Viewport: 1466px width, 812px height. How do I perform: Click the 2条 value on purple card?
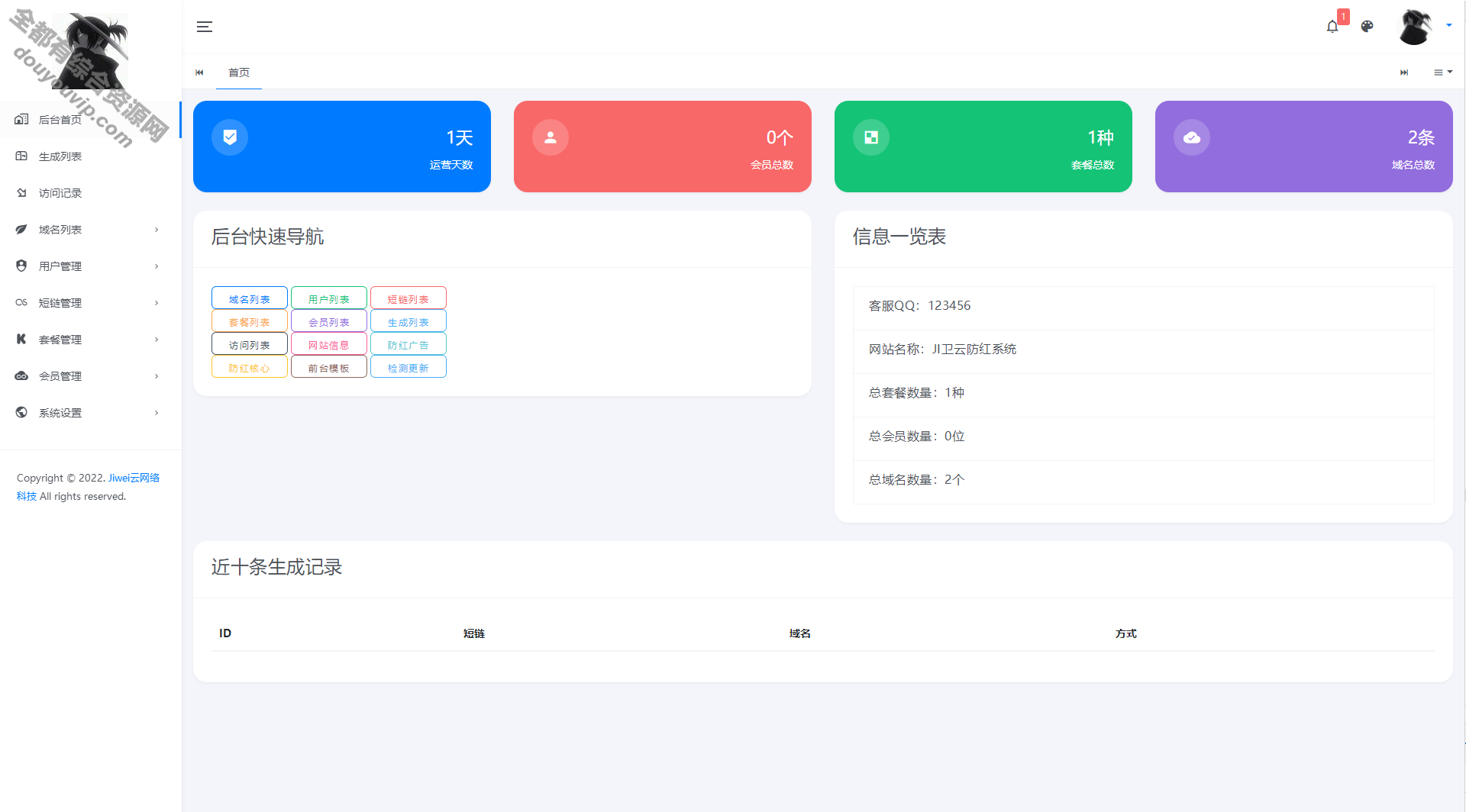[1421, 137]
